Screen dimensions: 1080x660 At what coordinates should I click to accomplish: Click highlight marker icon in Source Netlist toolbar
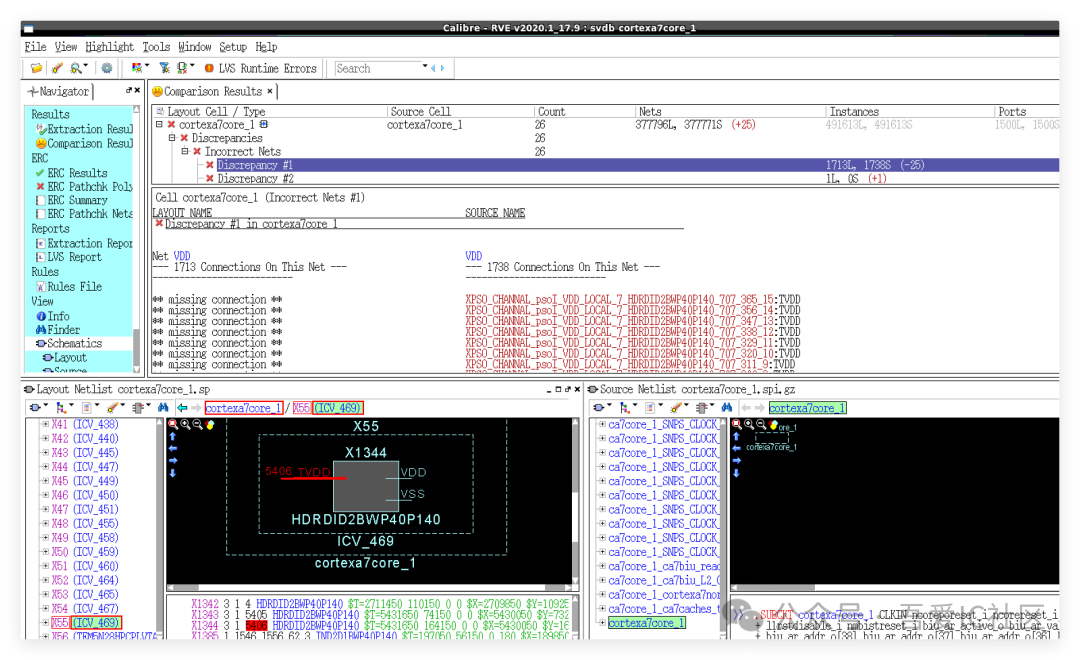pyautogui.click(x=676, y=408)
